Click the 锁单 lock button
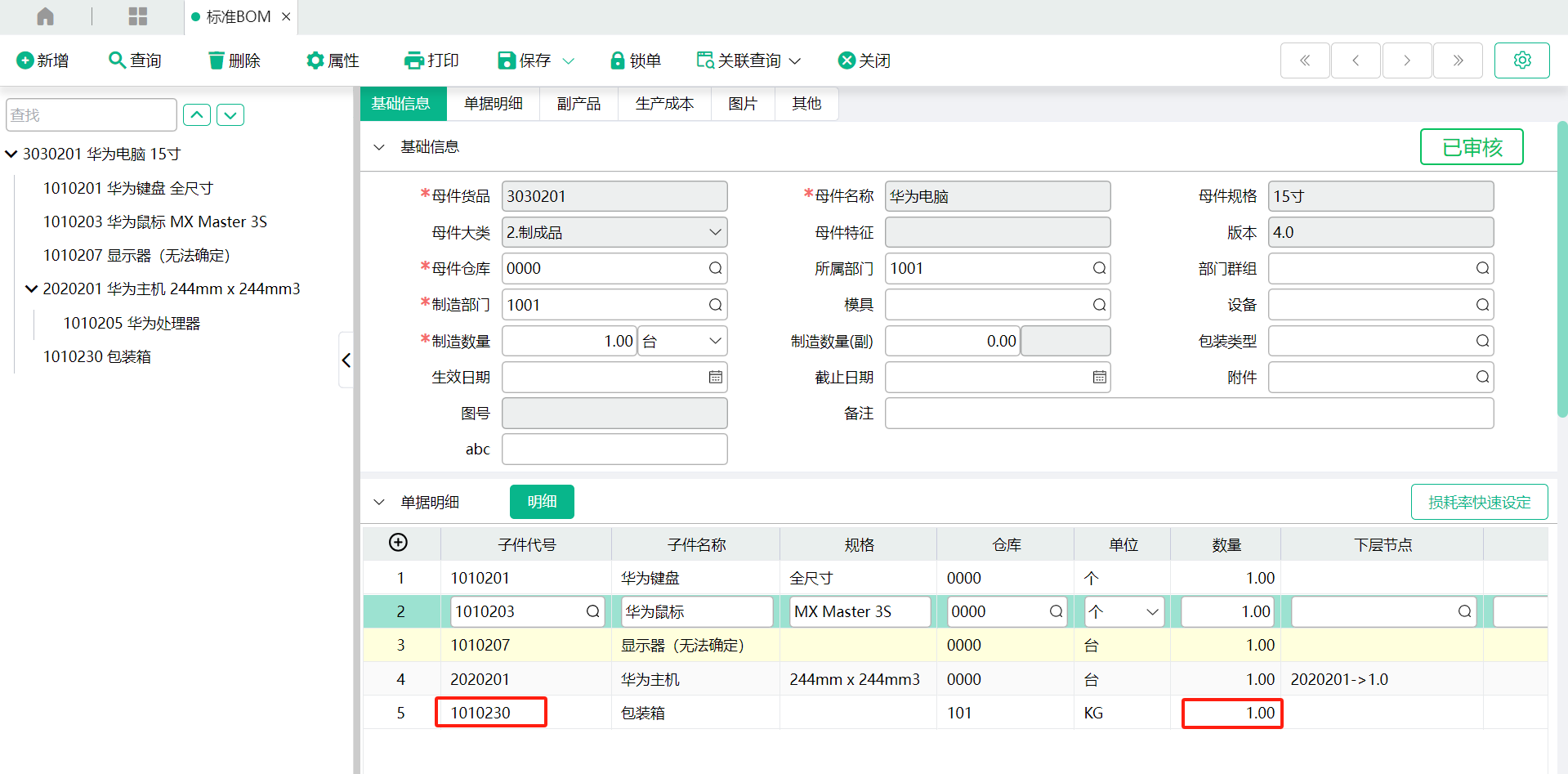Viewport: 1568px width, 774px height. (x=636, y=60)
